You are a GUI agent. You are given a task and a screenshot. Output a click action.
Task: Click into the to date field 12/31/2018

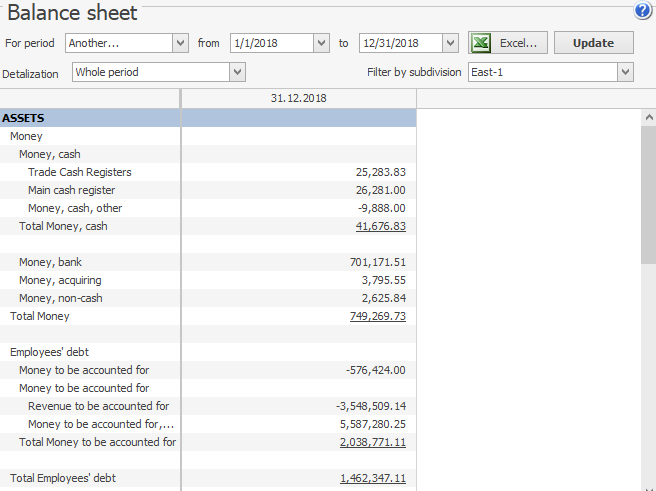coord(399,43)
